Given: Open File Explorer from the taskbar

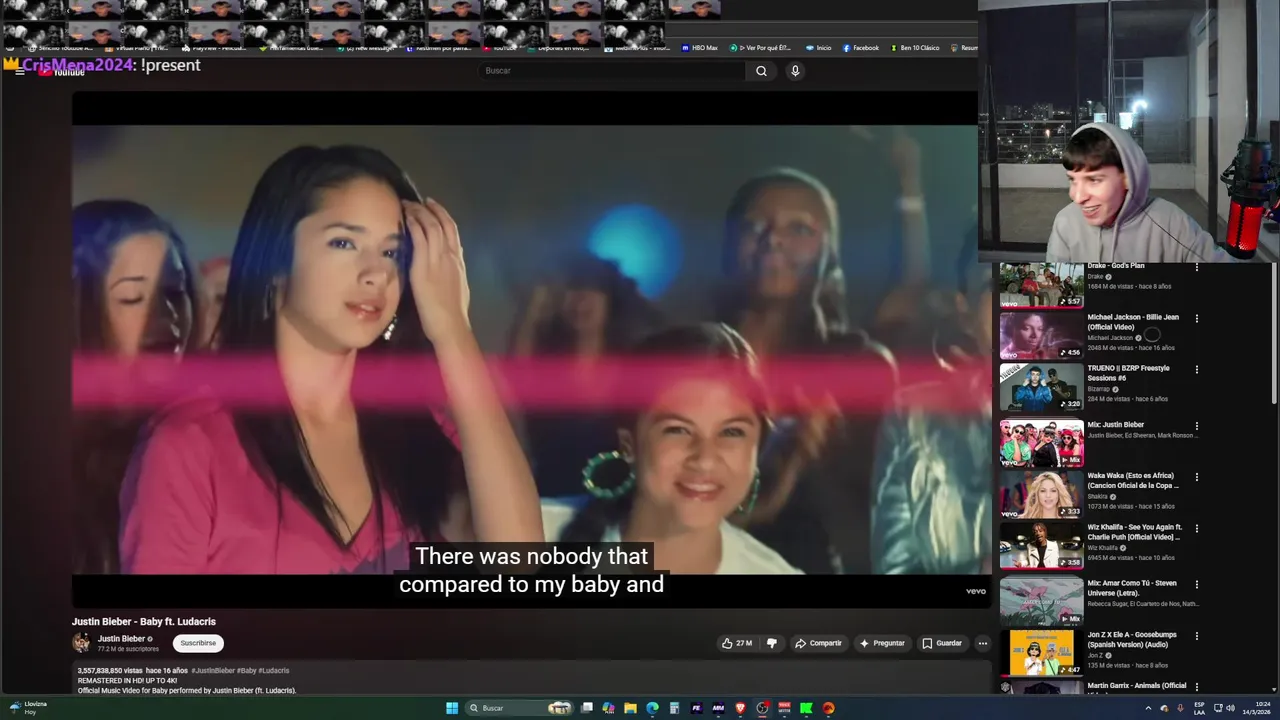Looking at the screenshot, I should tap(630, 708).
